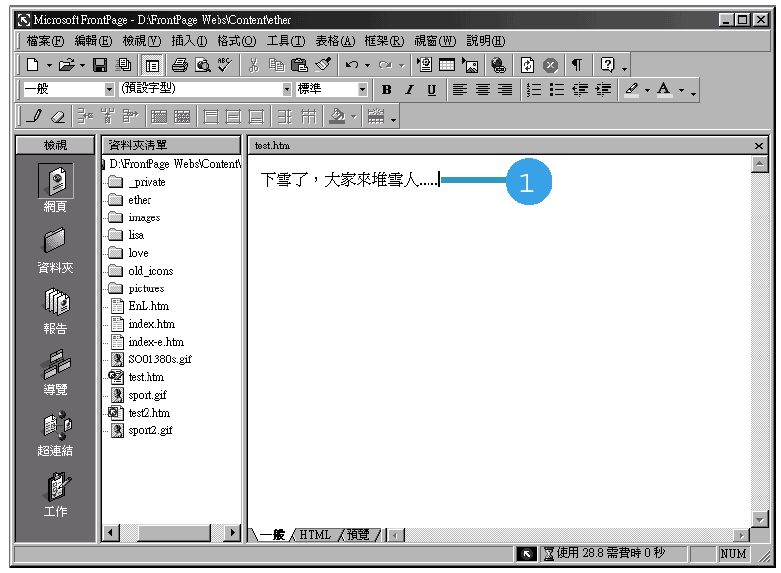This screenshot has height=573, width=781.
Task: Click the Highlight color marker button
Action: (x=632, y=90)
